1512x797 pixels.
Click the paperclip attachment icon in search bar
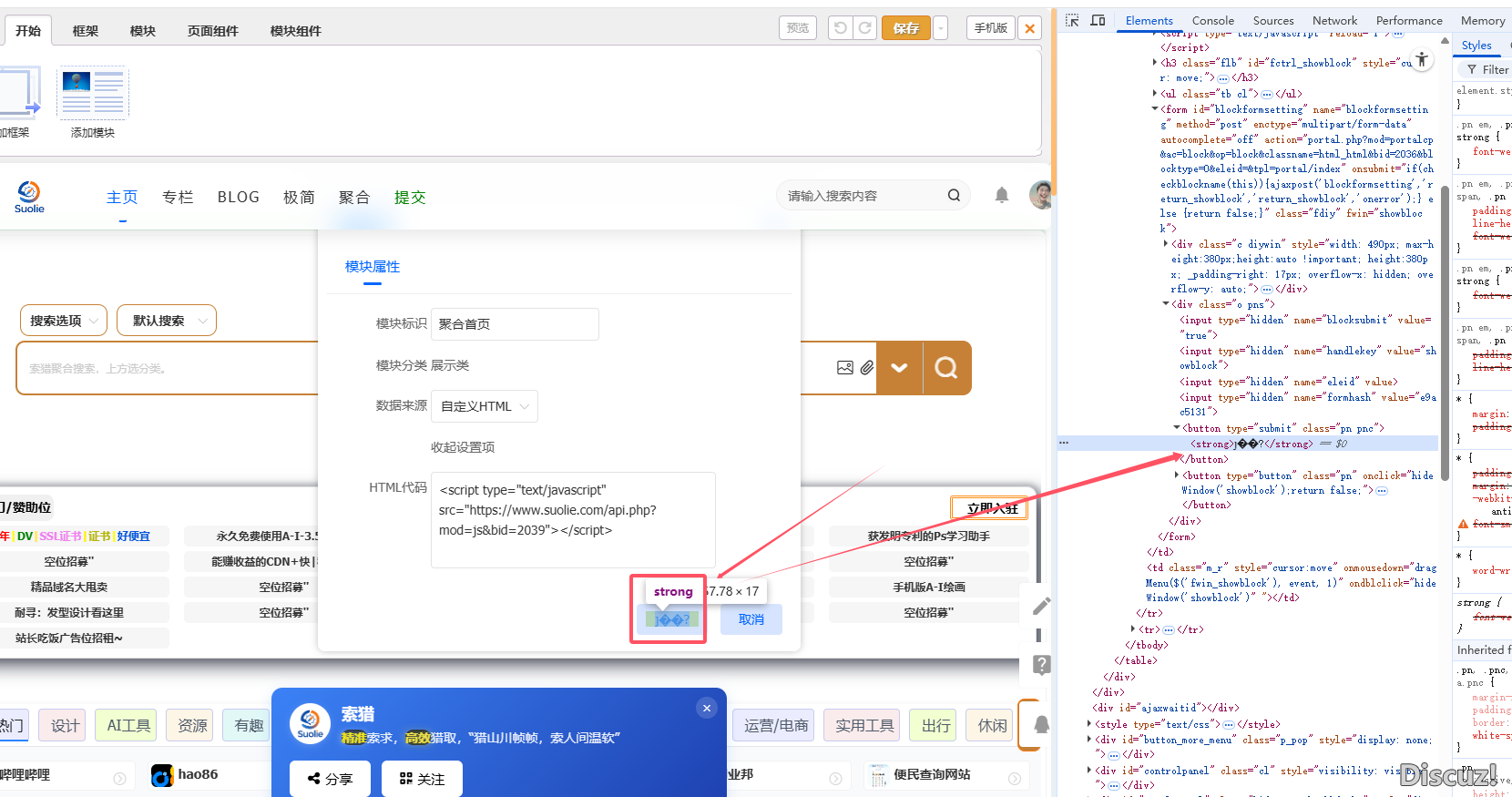click(x=866, y=367)
